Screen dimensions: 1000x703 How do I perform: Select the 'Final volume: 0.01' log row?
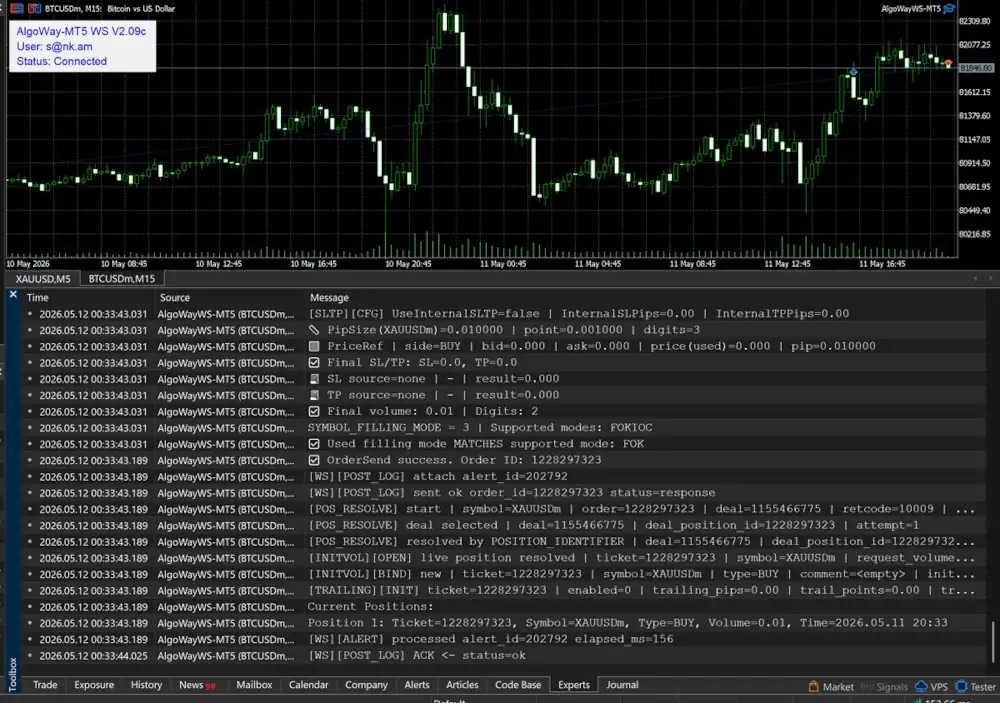[x=504, y=411]
